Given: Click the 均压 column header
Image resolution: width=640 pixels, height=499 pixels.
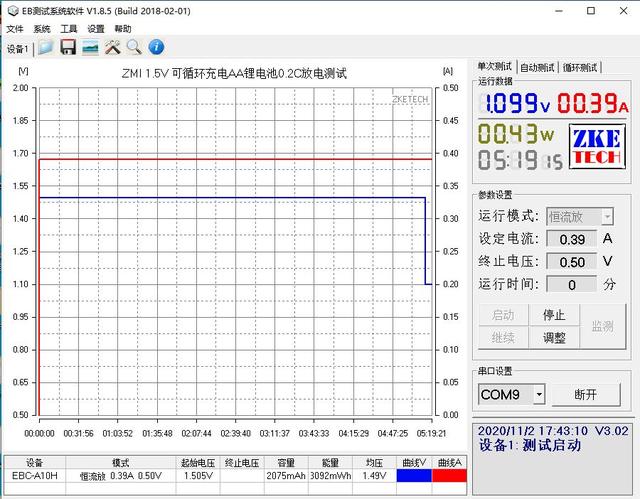Looking at the screenshot, I should tap(374, 463).
